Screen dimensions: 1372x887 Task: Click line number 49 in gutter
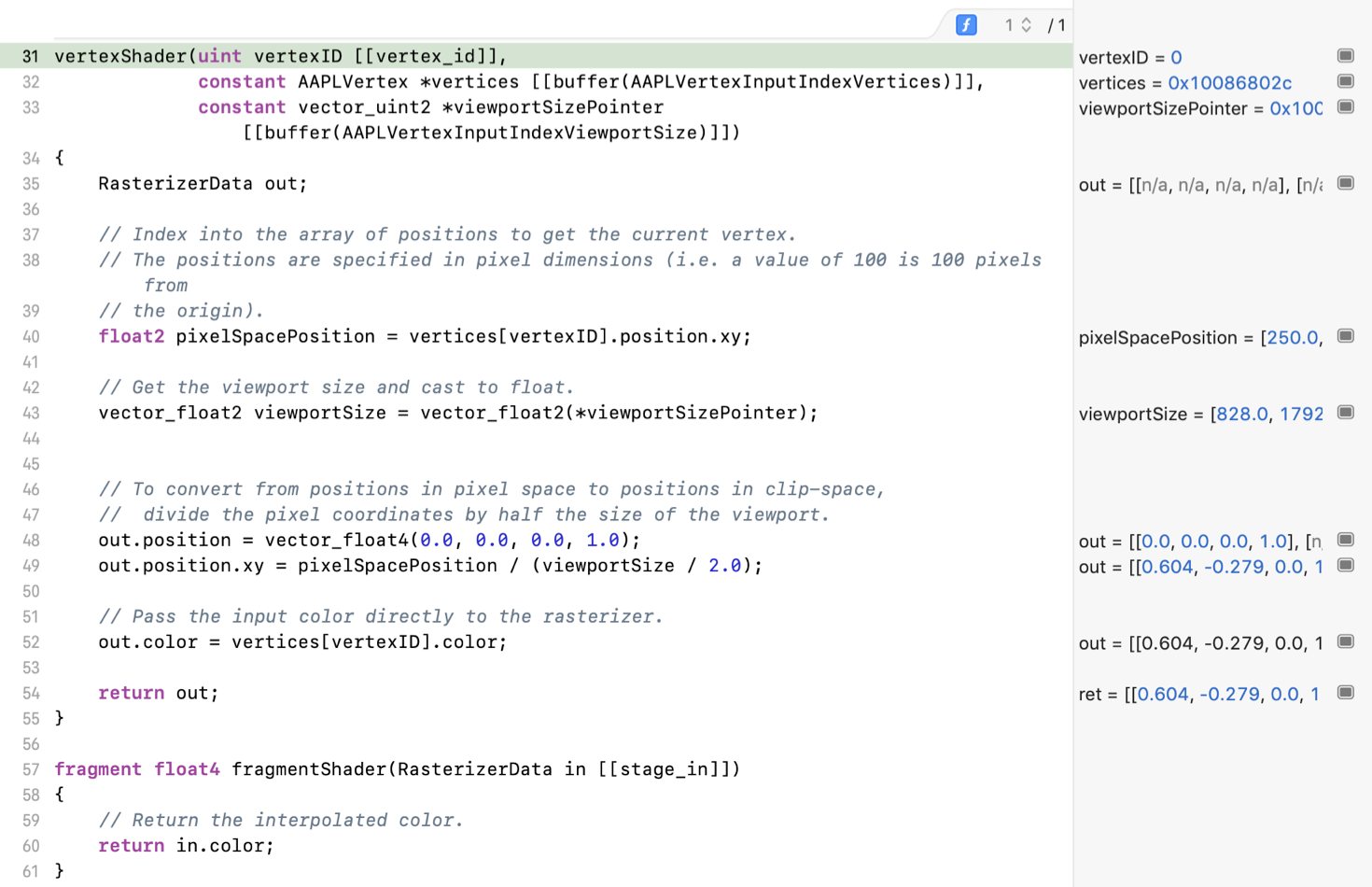(31, 566)
